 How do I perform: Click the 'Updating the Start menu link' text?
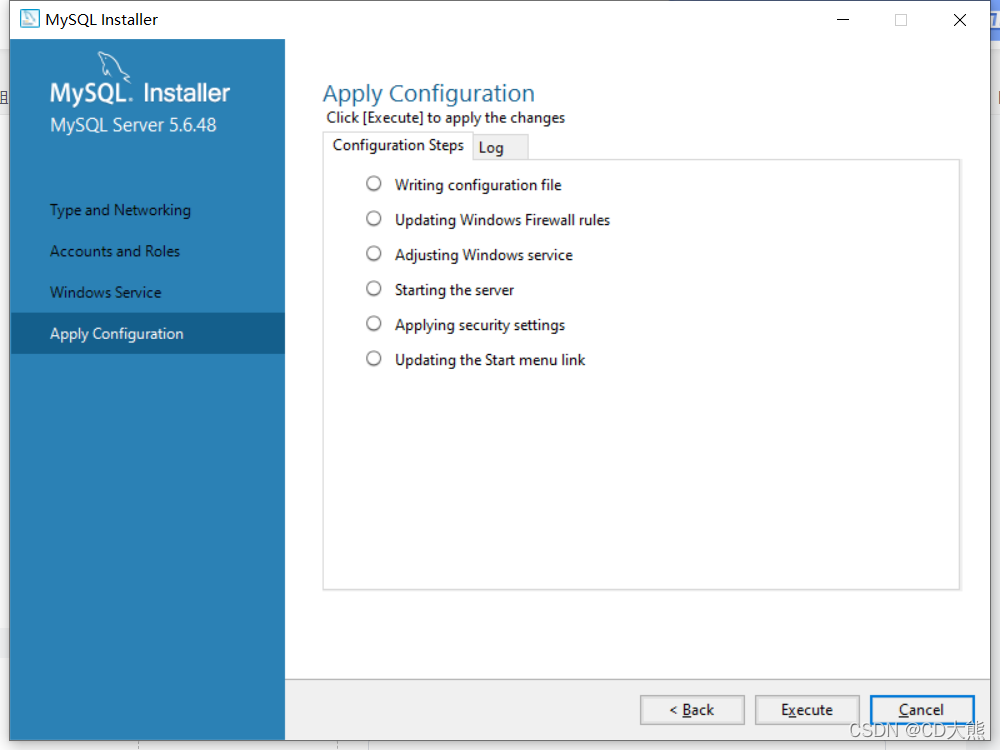(490, 360)
